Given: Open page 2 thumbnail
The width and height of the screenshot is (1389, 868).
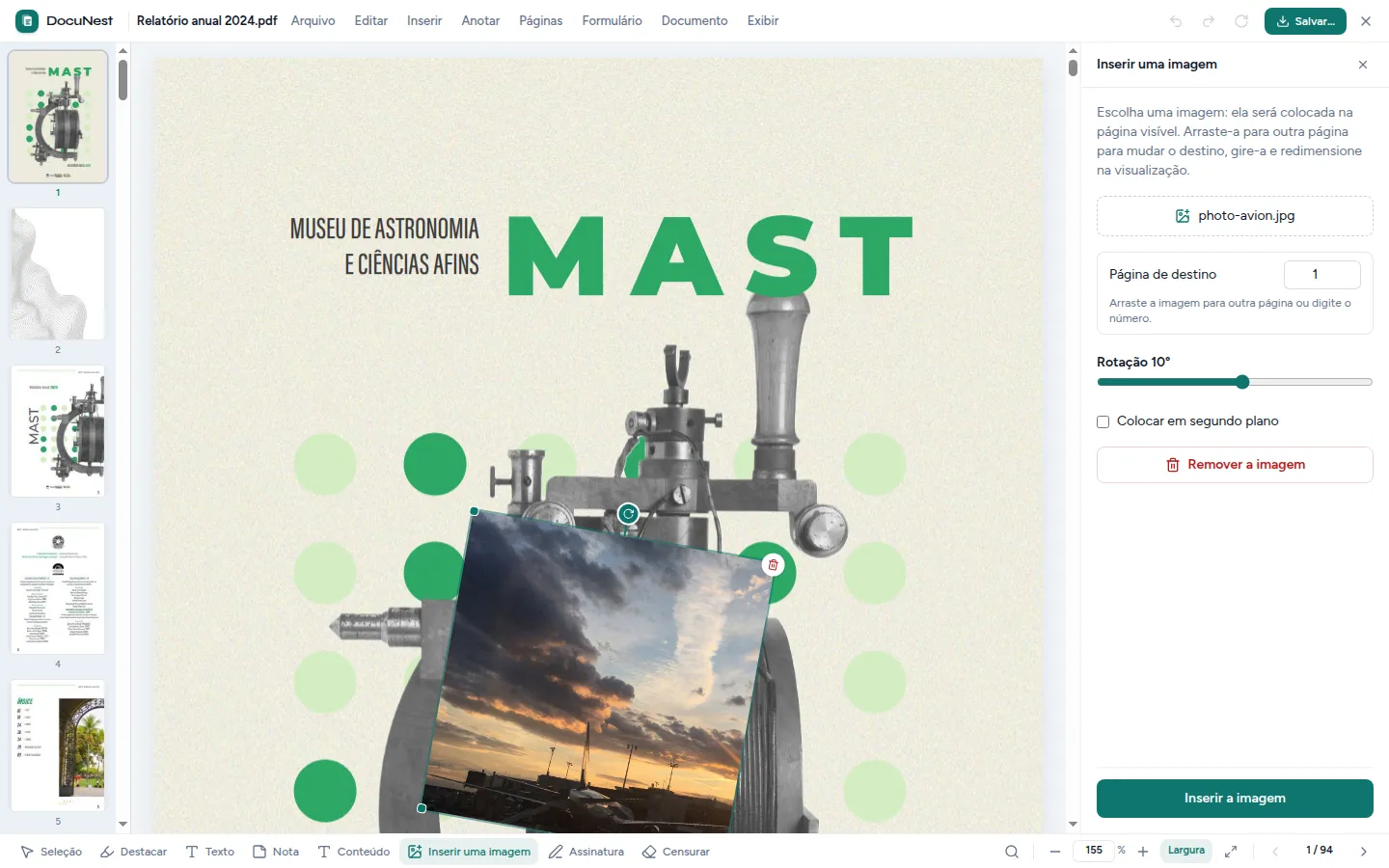Looking at the screenshot, I should (x=58, y=274).
